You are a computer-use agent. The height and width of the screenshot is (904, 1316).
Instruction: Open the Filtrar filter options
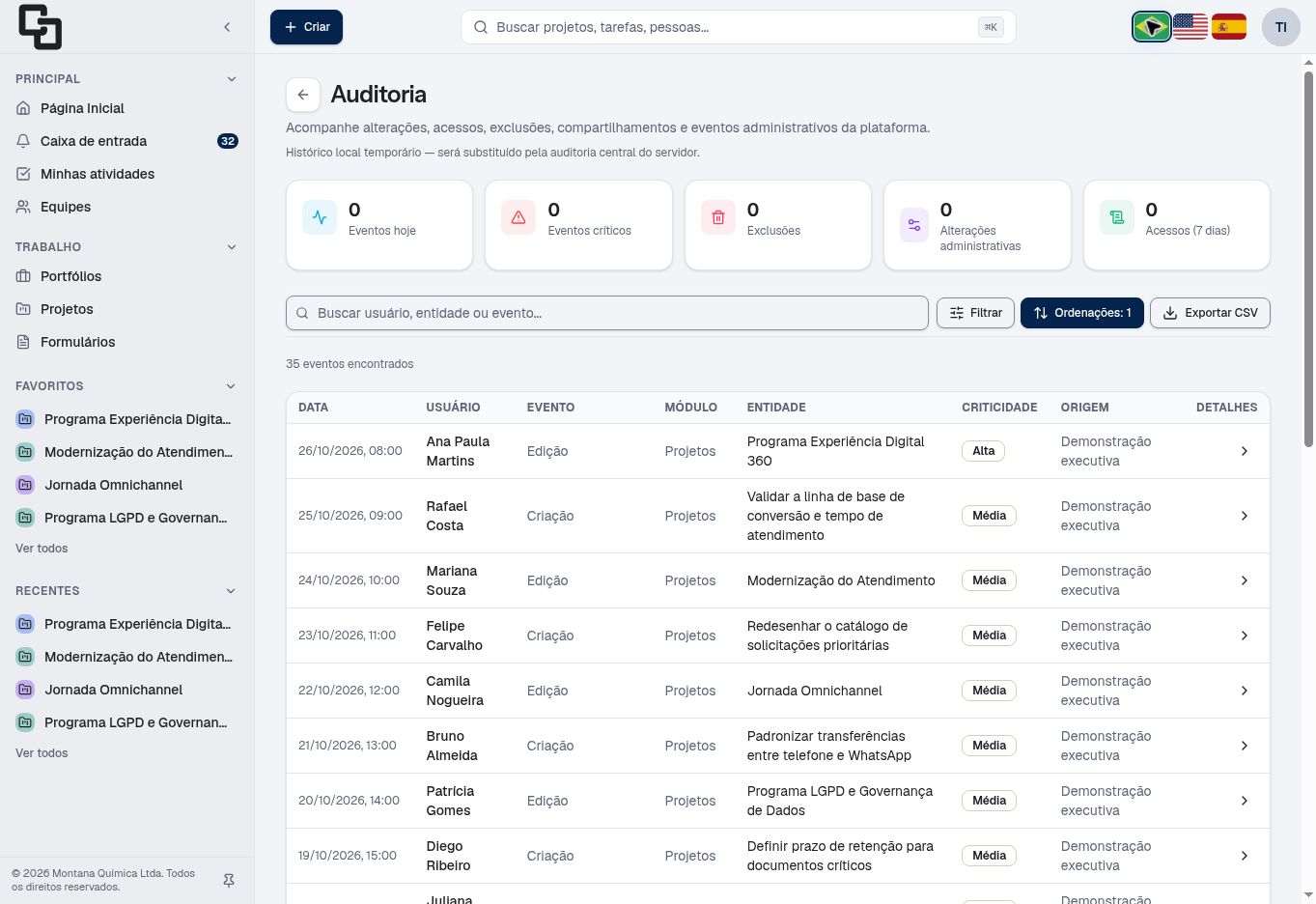point(976,313)
